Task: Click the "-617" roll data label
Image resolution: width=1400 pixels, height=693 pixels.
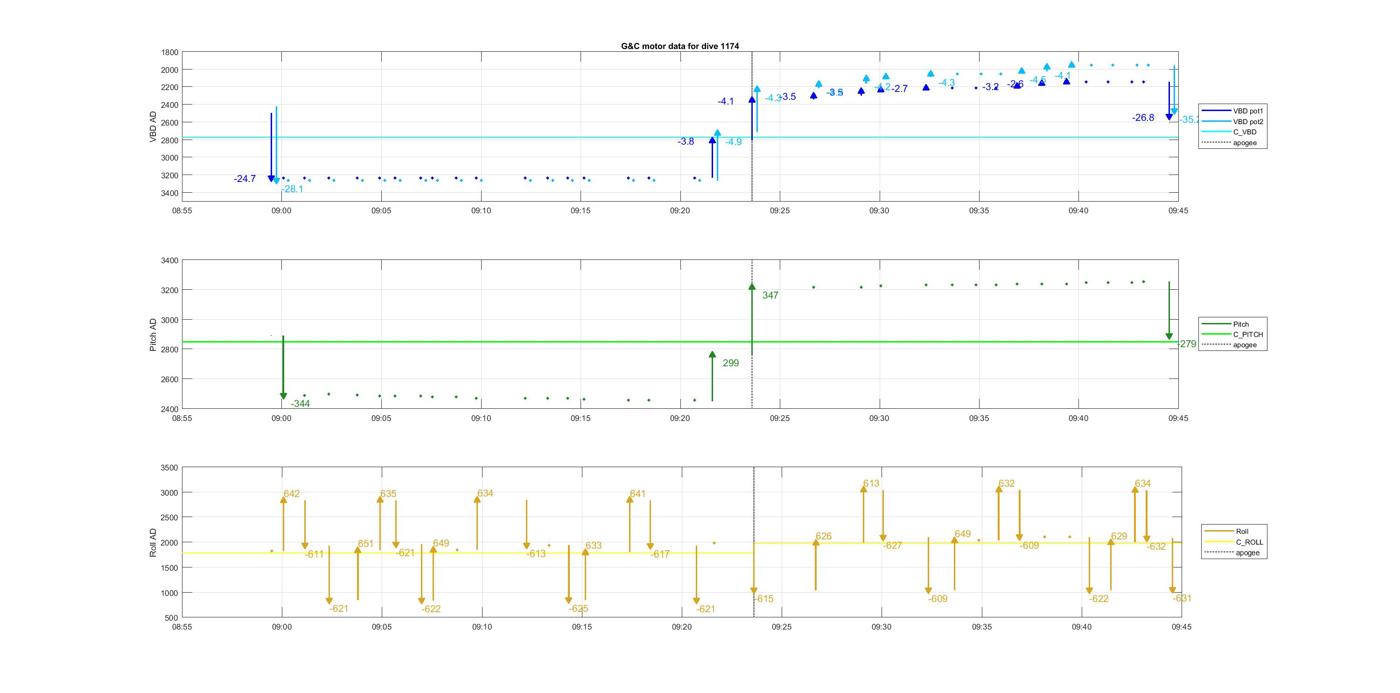Action: pyautogui.click(x=660, y=554)
